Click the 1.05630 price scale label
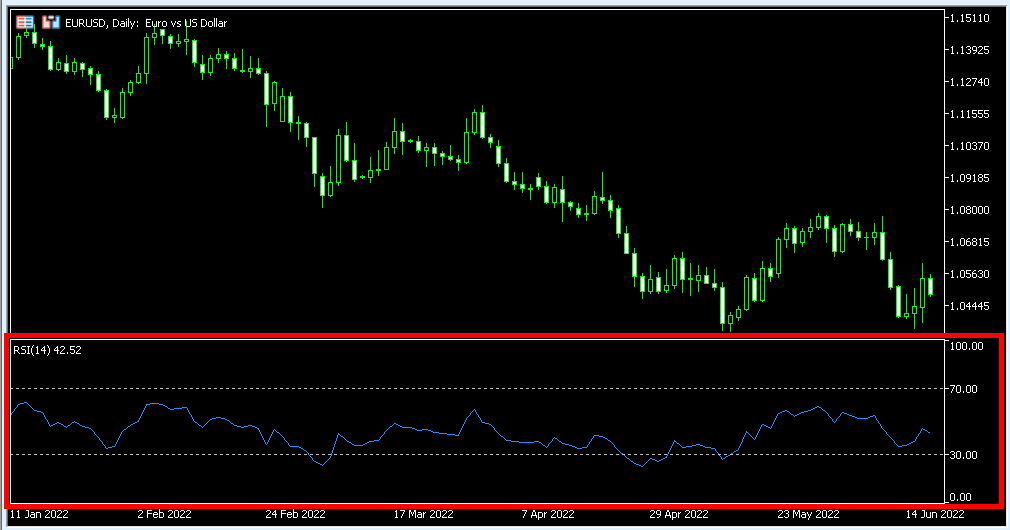The height and width of the screenshot is (530, 1010). (969, 274)
